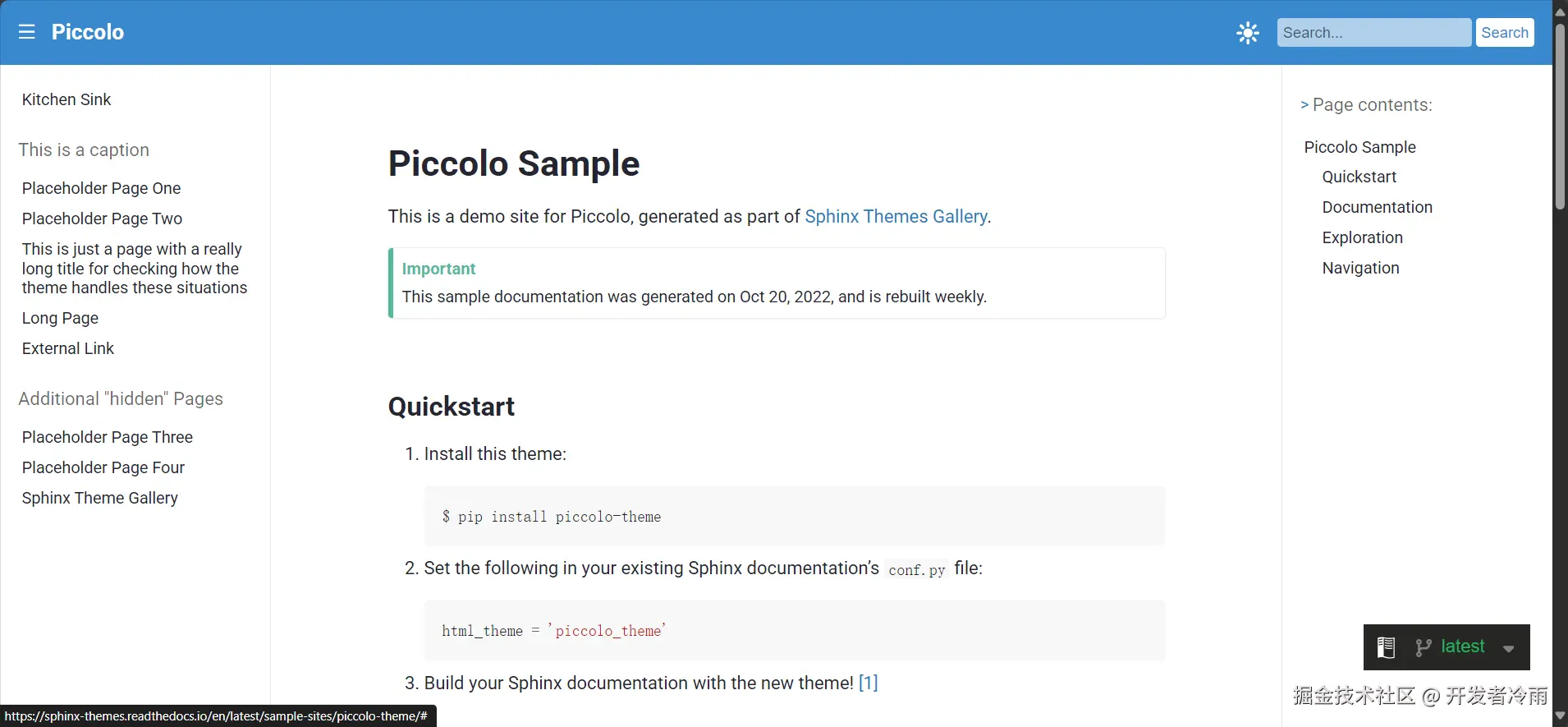Toggle the light/dark theme sun icon
The width and height of the screenshot is (1568, 727).
click(1248, 33)
